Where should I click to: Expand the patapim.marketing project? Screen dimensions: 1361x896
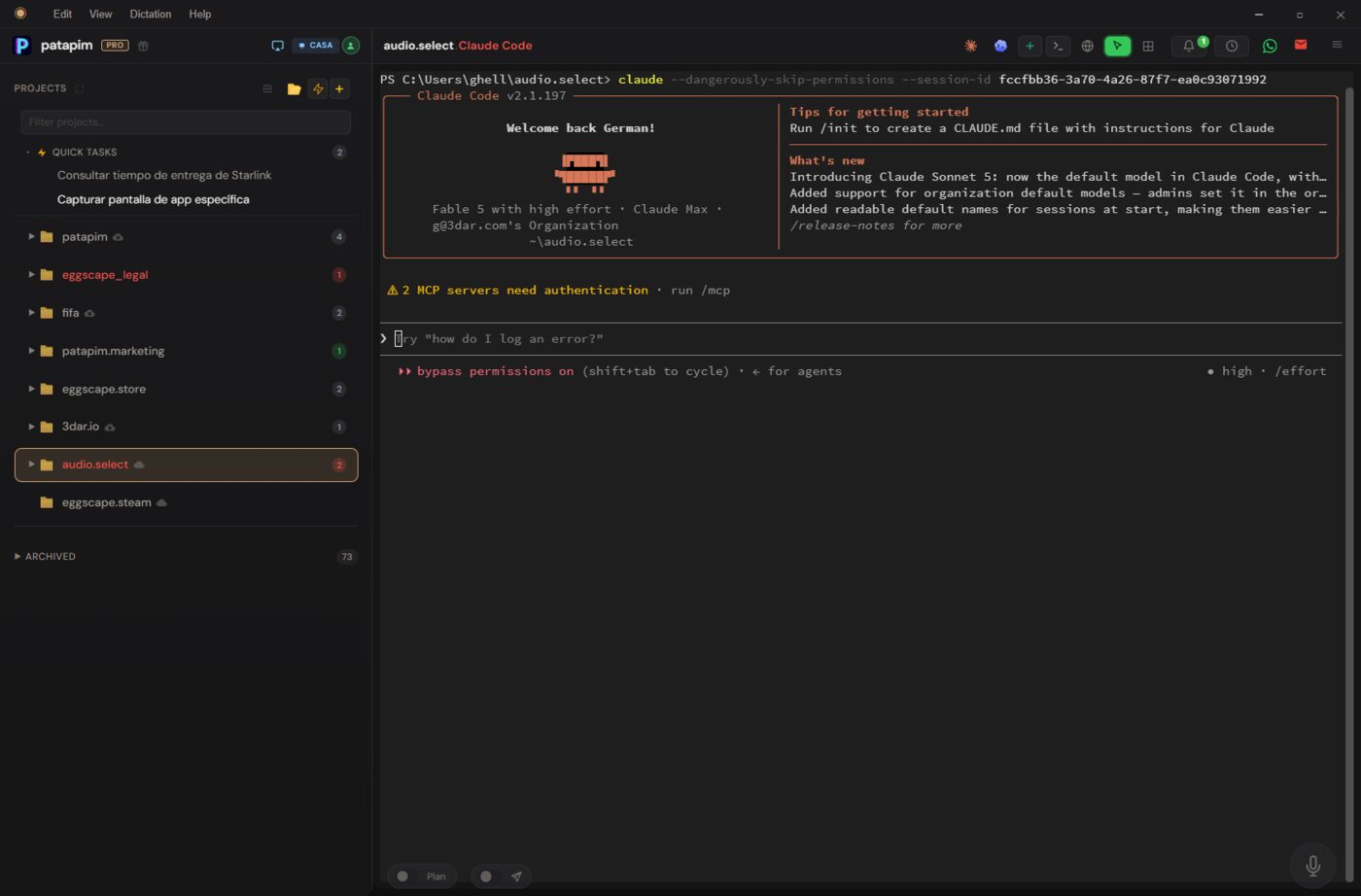pos(31,351)
